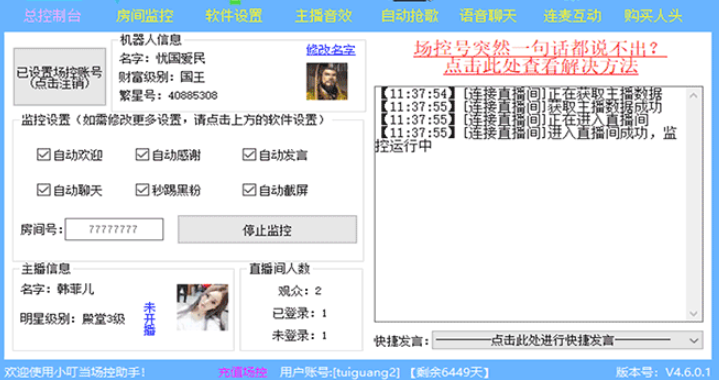Viewport: 719px width, 380px height.
Task: Click the log scrollbar up arrow
Action: pyautogui.click(x=693, y=96)
